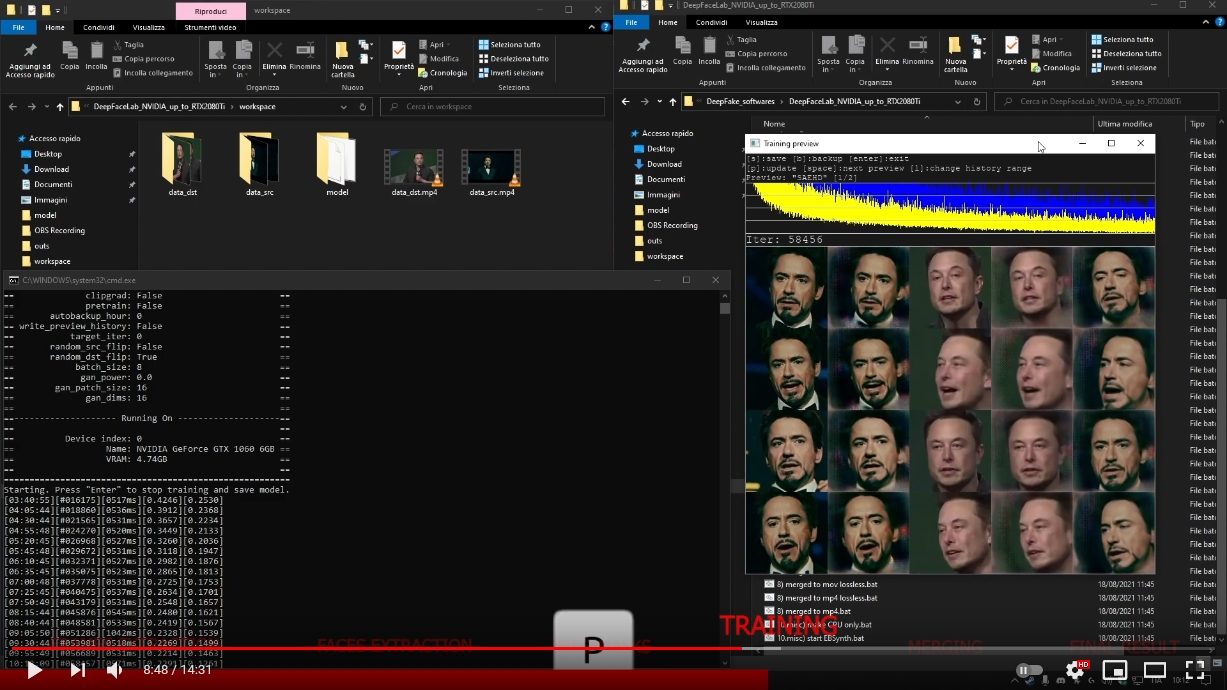Click Nuova cartella in the workspace window
Viewport: 1227px width, 690px height.
click(343, 59)
